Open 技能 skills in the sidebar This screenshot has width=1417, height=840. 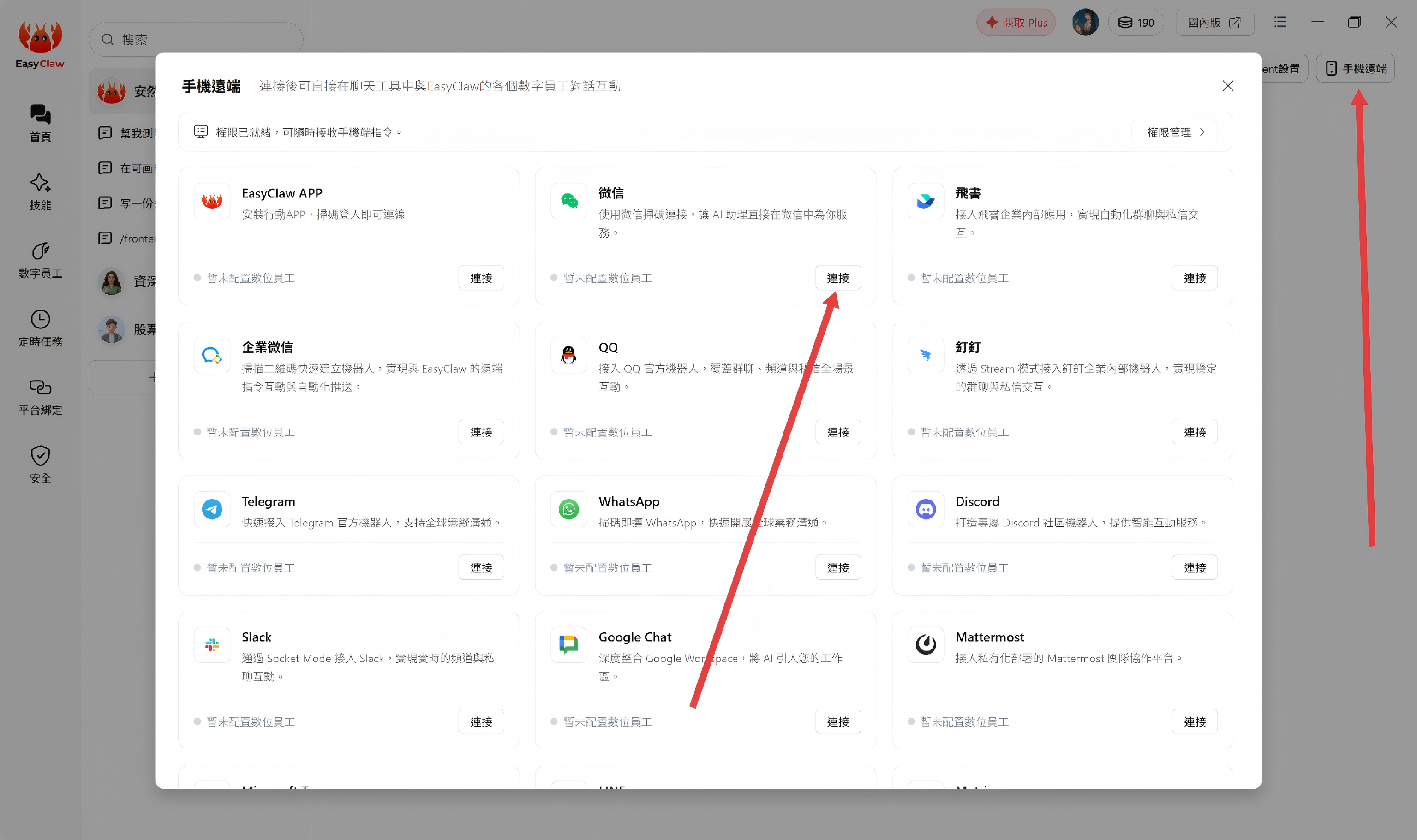click(40, 192)
